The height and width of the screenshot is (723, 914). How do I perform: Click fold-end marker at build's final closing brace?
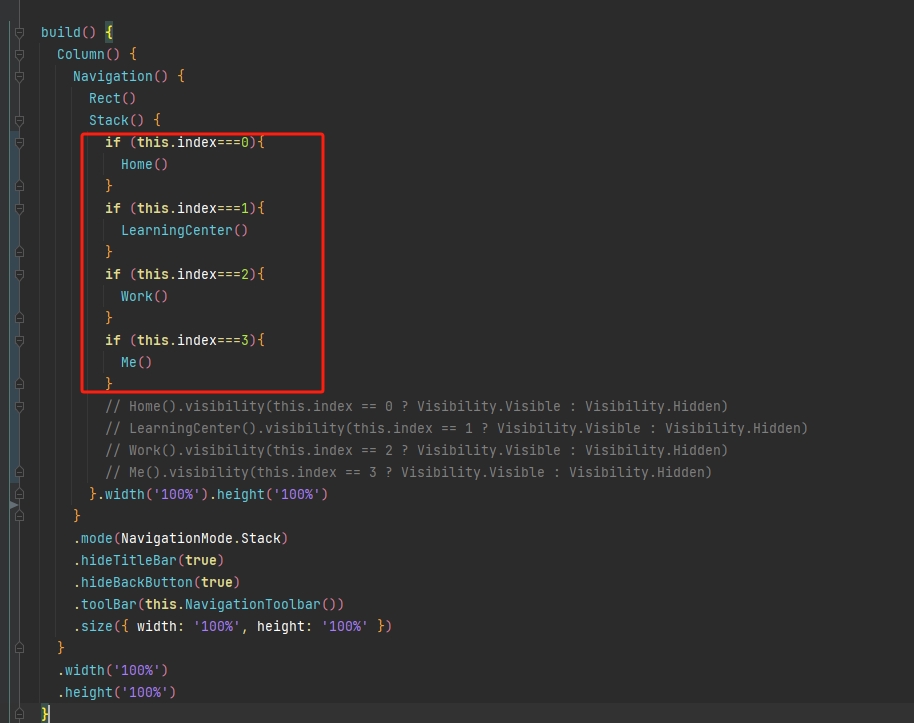tap(19, 714)
